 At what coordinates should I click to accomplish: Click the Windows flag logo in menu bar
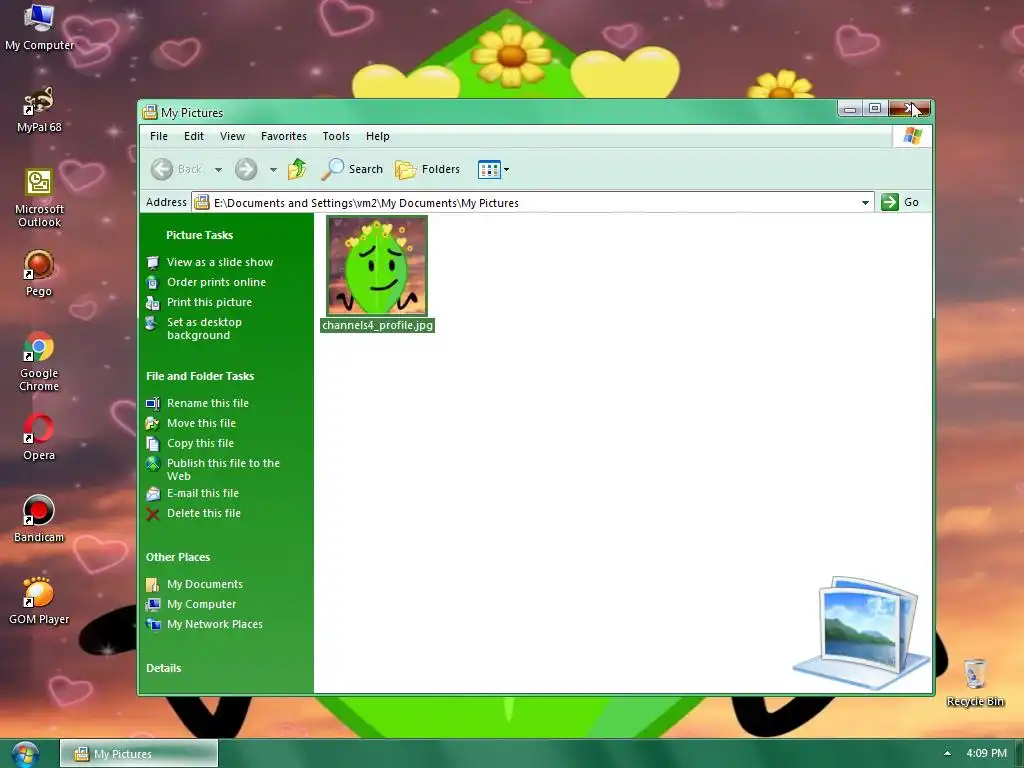coord(912,136)
